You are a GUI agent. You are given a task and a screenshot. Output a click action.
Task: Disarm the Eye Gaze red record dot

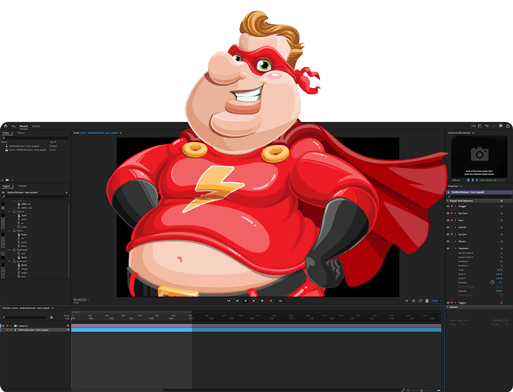(x=452, y=213)
